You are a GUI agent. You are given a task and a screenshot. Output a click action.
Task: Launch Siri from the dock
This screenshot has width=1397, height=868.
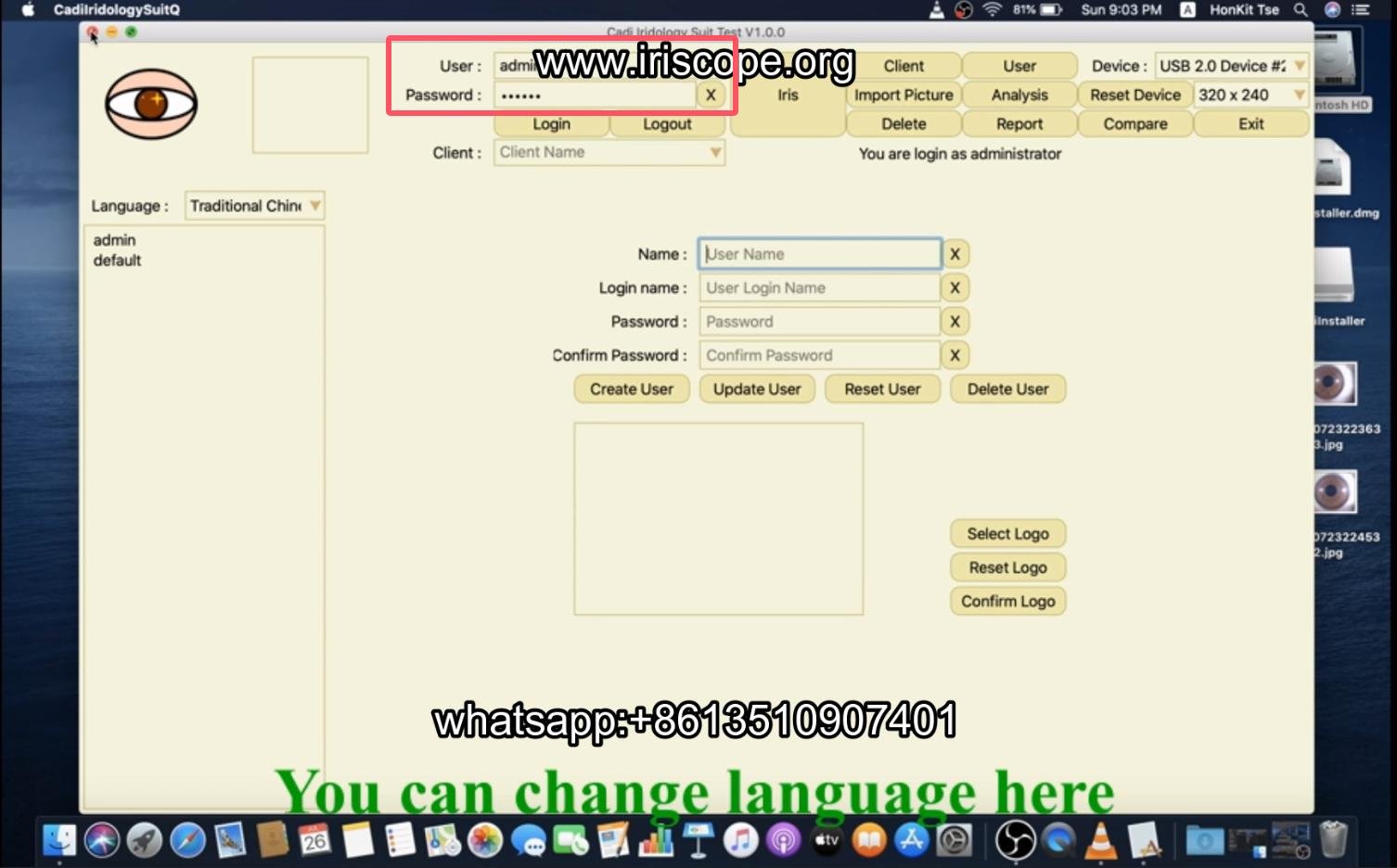pos(102,840)
